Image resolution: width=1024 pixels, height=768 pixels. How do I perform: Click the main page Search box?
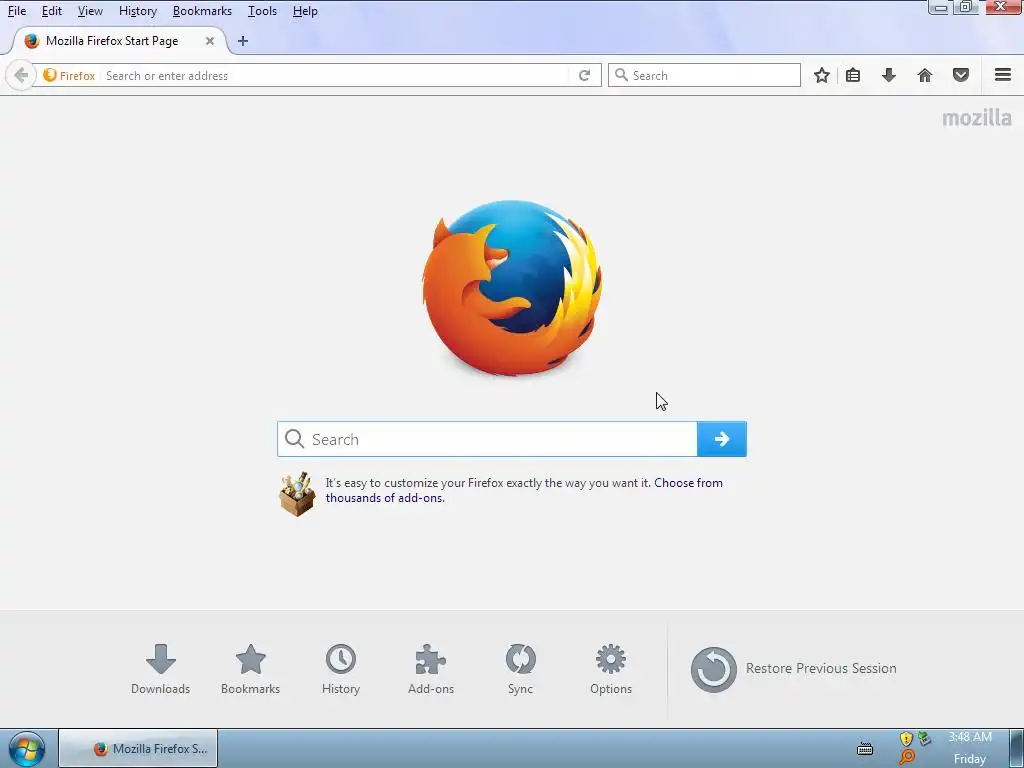[x=487, y=439]
